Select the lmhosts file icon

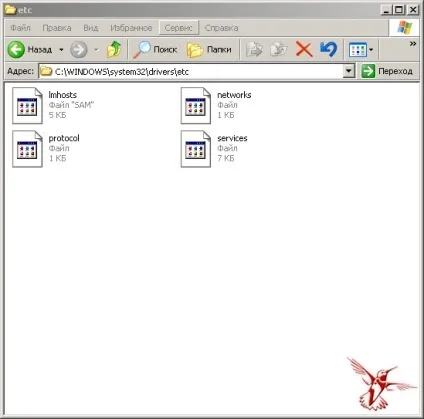tap(27, 106)
